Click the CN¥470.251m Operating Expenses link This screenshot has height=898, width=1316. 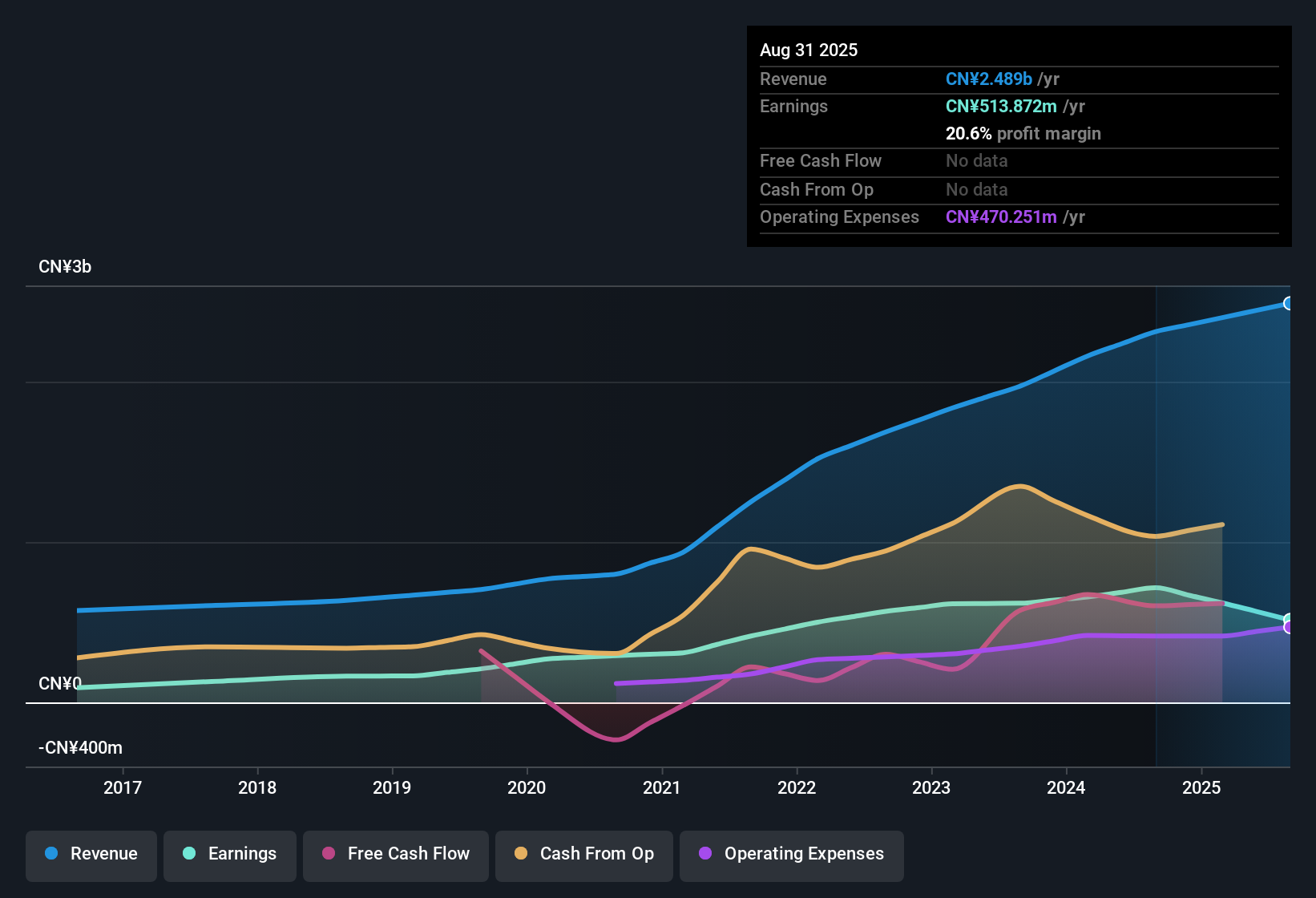tap(1000, 216)
